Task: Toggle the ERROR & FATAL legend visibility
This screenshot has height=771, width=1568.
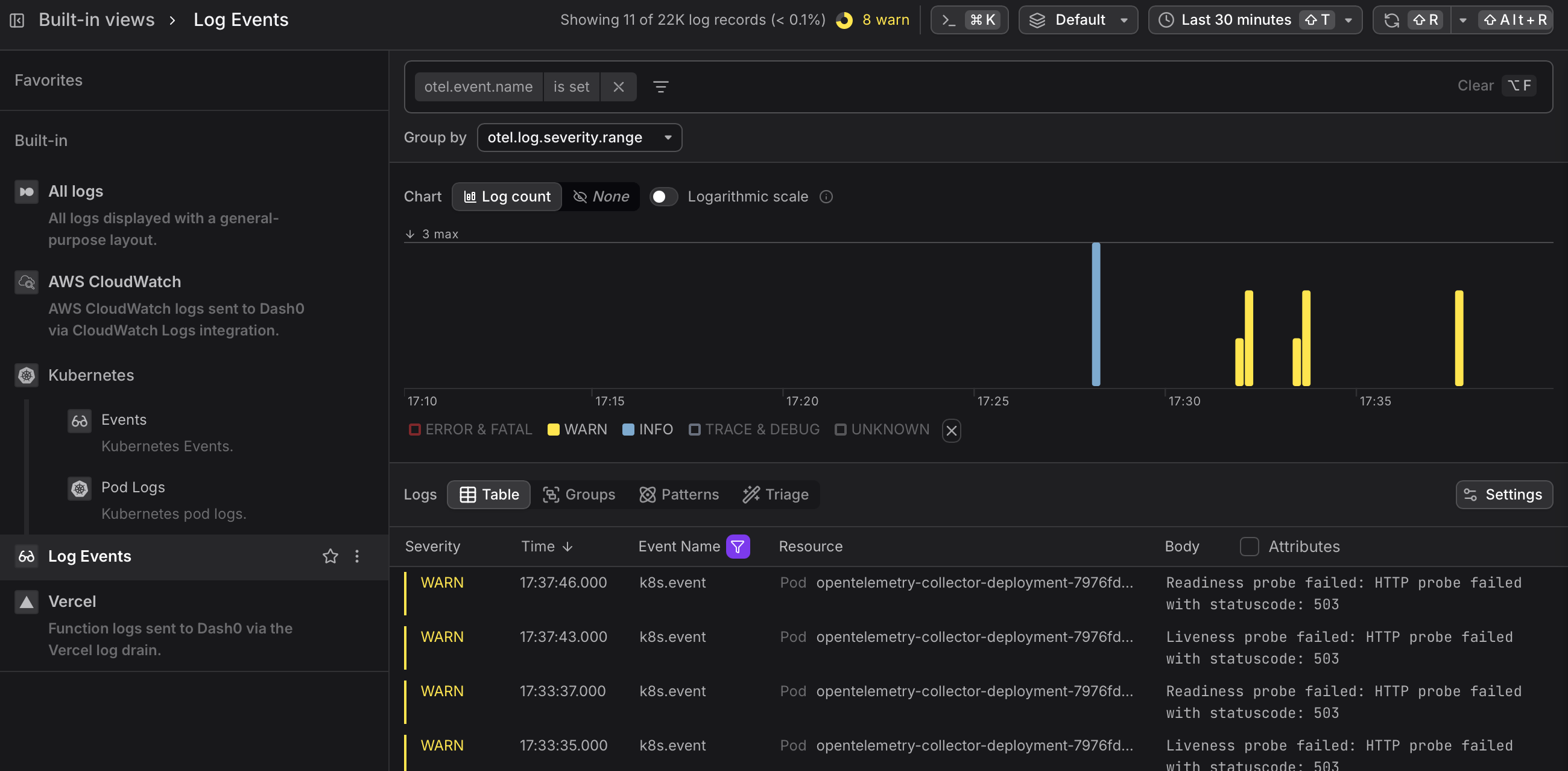Action: (416, 430)
